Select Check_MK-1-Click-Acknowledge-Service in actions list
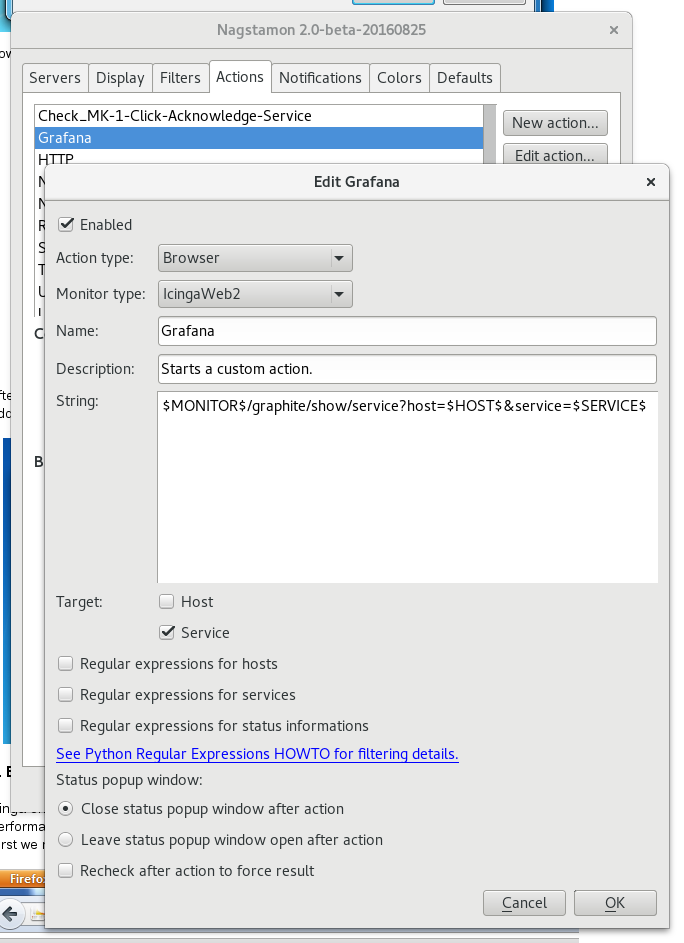 [x=259, y=115]
